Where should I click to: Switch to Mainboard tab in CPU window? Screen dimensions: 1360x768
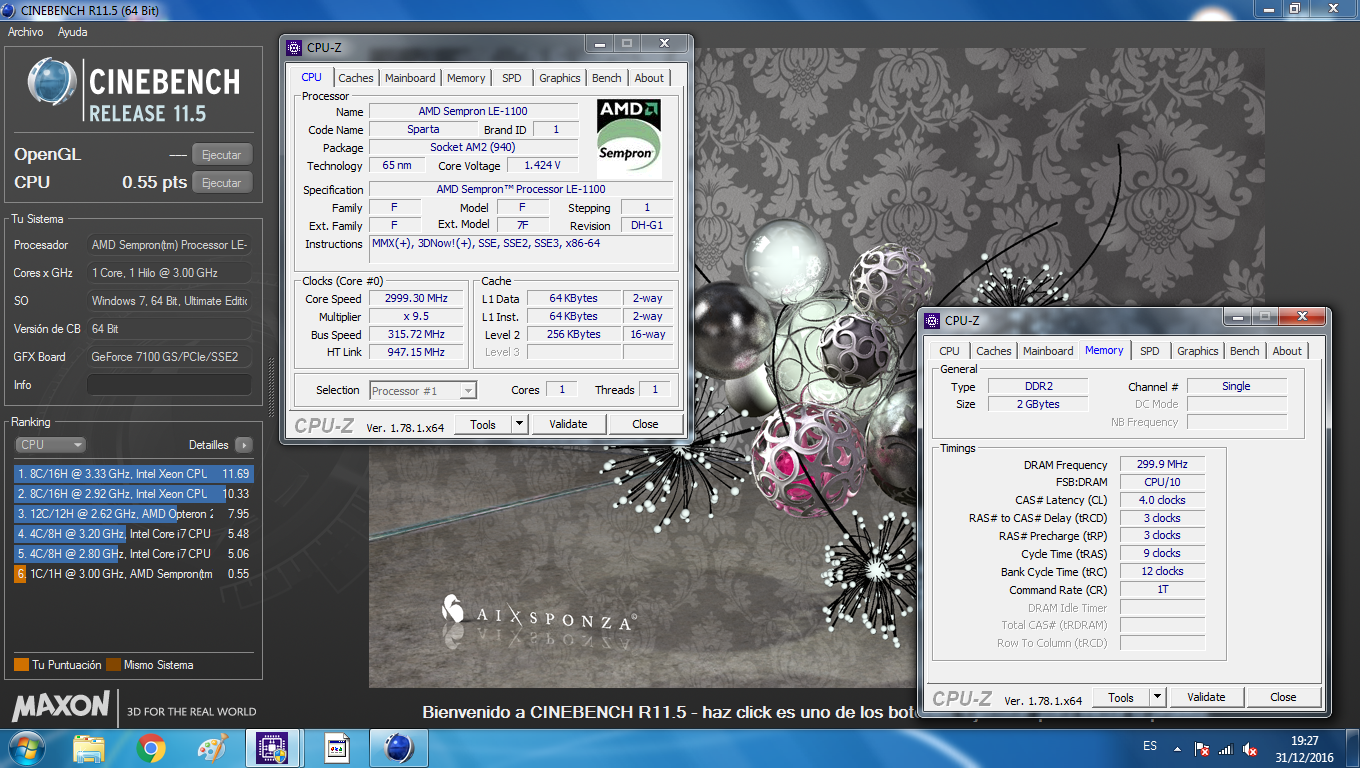click(410, 78)
